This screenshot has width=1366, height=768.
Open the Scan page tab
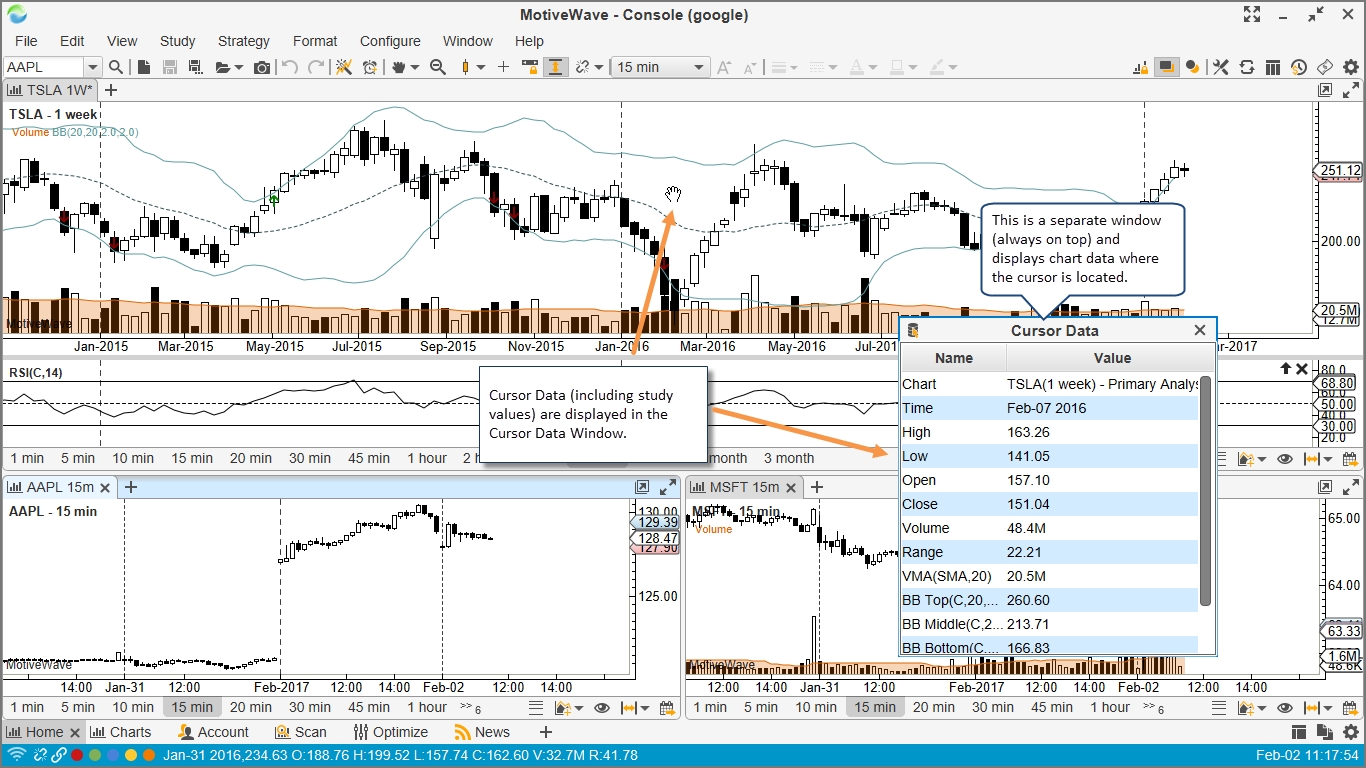(x=300, y=732)
